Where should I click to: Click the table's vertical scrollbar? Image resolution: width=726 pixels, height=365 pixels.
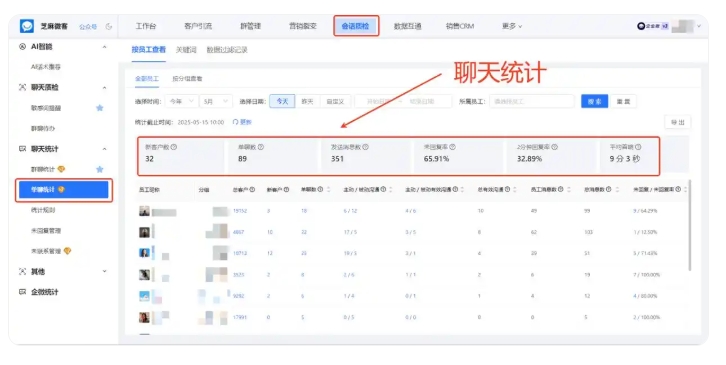pos(690,225)
